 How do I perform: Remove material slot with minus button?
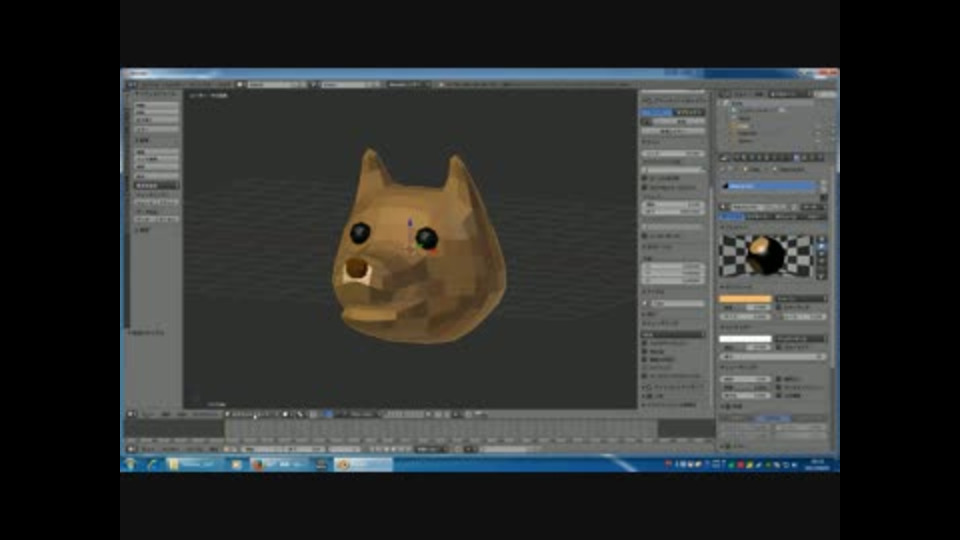tap(823, 190)
